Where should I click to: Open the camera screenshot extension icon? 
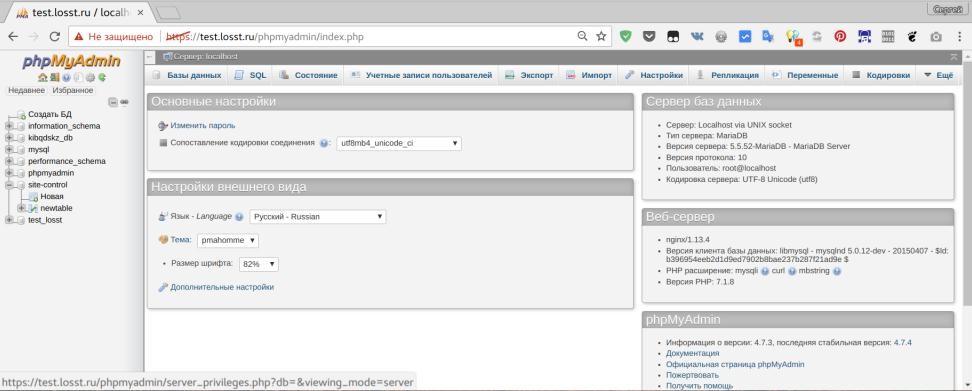(x=936, y=37)
